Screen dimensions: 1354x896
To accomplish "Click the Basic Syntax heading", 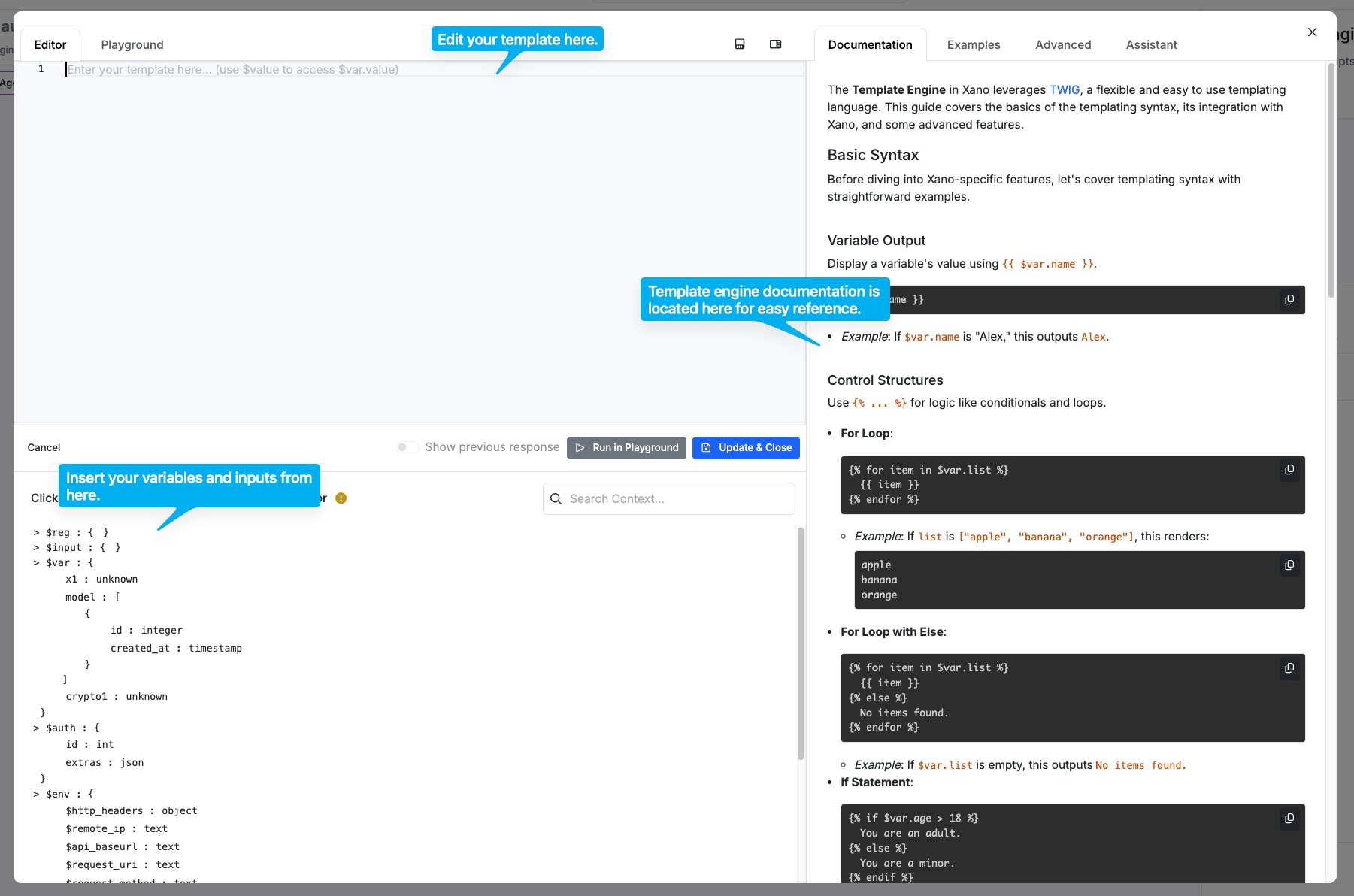I will point(873,155).
